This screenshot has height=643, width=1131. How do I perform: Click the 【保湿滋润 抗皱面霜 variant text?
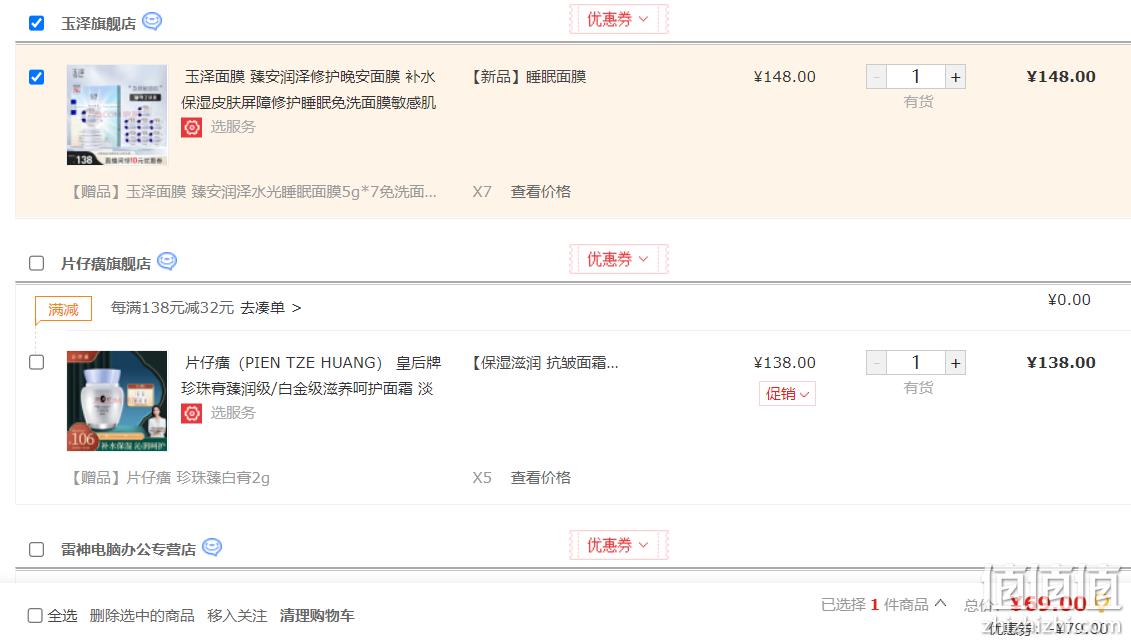click(544, 362)
